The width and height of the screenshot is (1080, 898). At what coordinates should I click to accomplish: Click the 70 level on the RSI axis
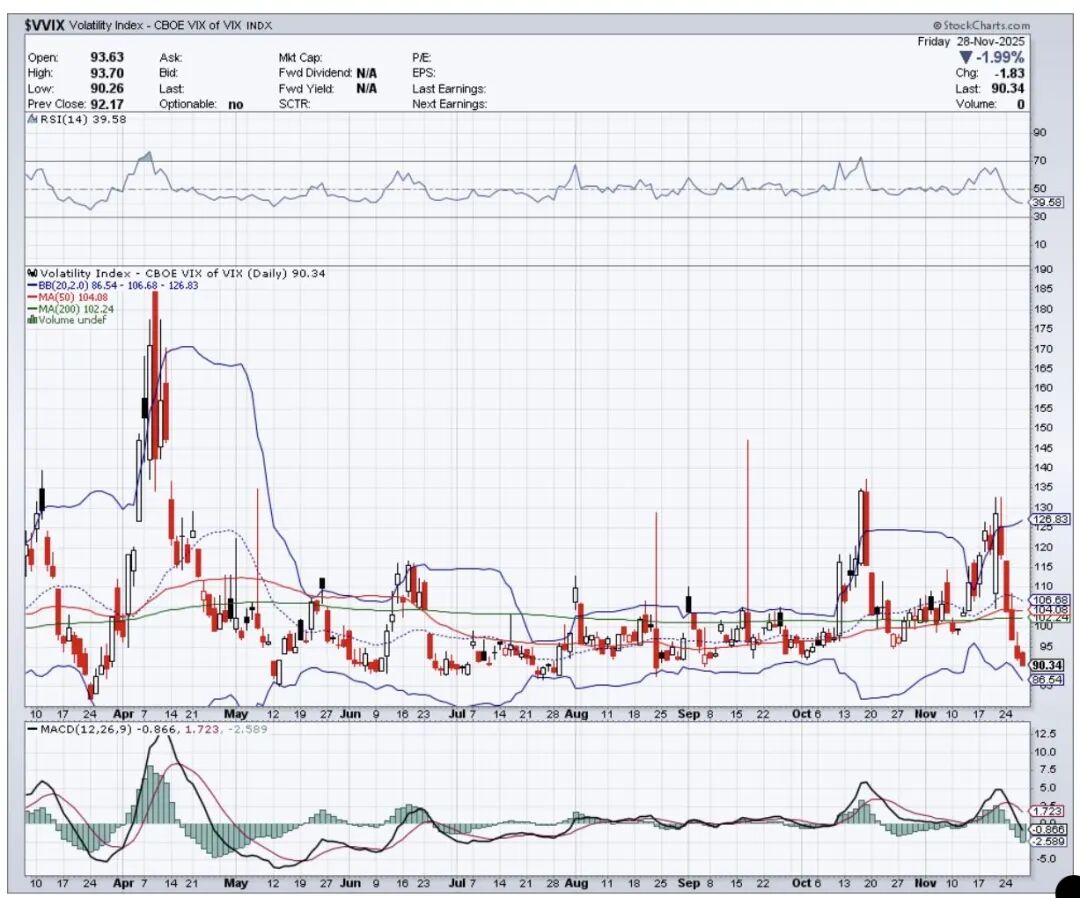[x=1040, y=160]
